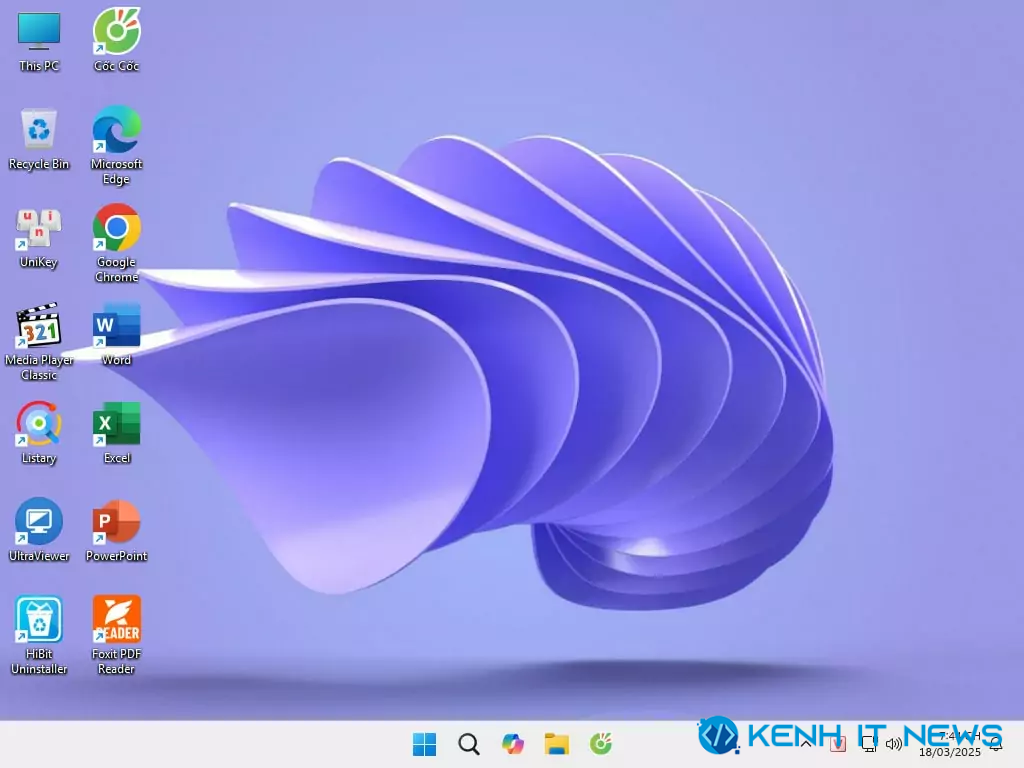
Task: Open the notification bell icon
Action: point(995,744)
